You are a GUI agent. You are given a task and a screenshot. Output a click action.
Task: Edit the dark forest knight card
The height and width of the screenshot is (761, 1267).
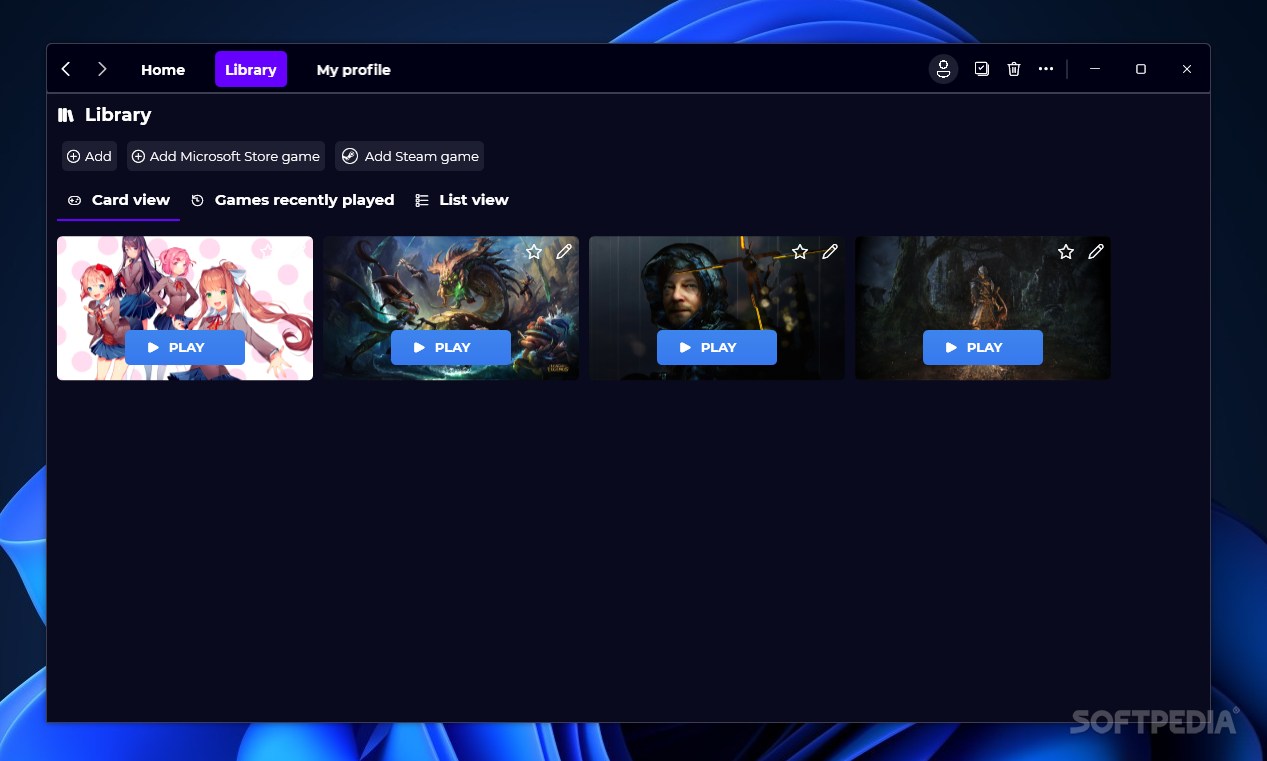[x=1096, y=252]
